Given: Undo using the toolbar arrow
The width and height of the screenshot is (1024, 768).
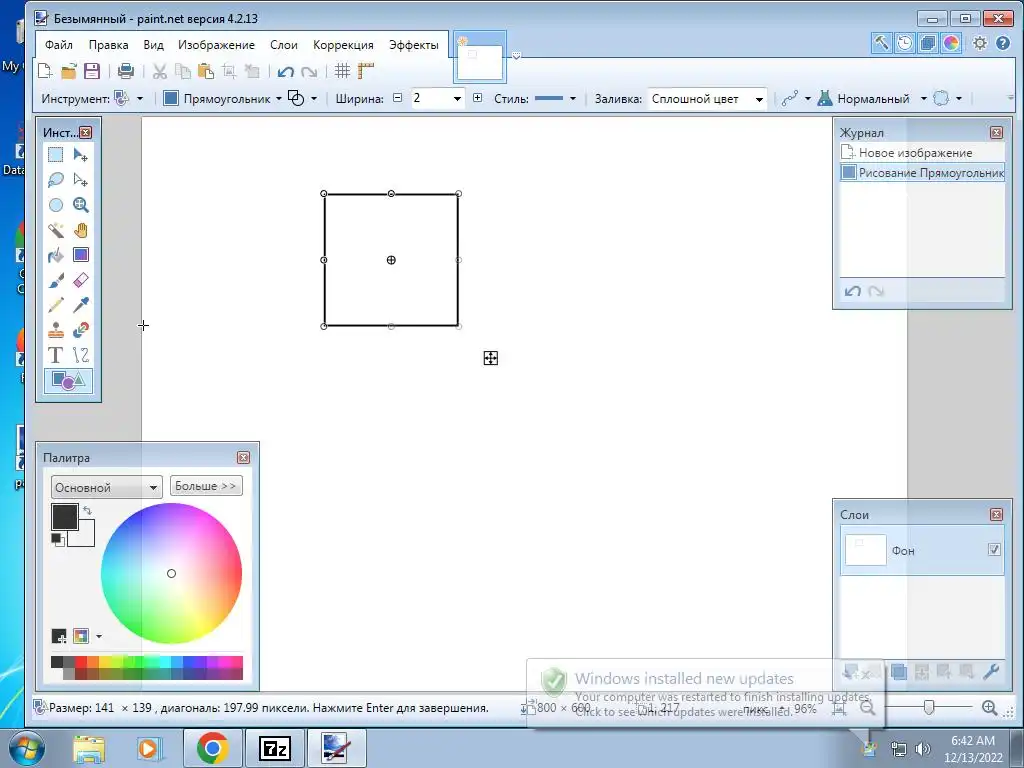Looking at the screenshot, I should tap(285, 71).
